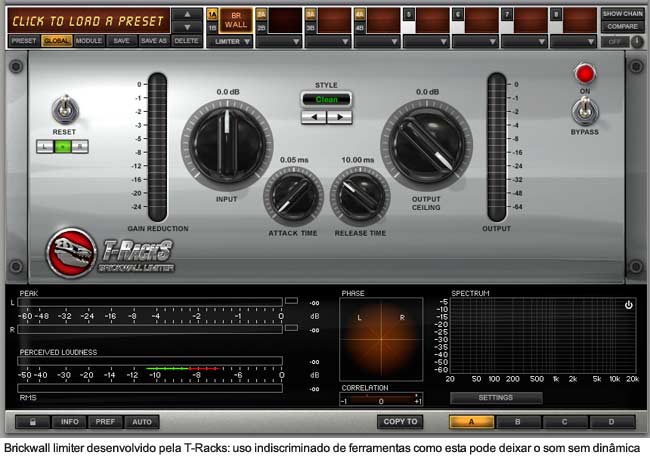650x458 pixels.
Task: Select the L channel button
Action: pos(45,146)
